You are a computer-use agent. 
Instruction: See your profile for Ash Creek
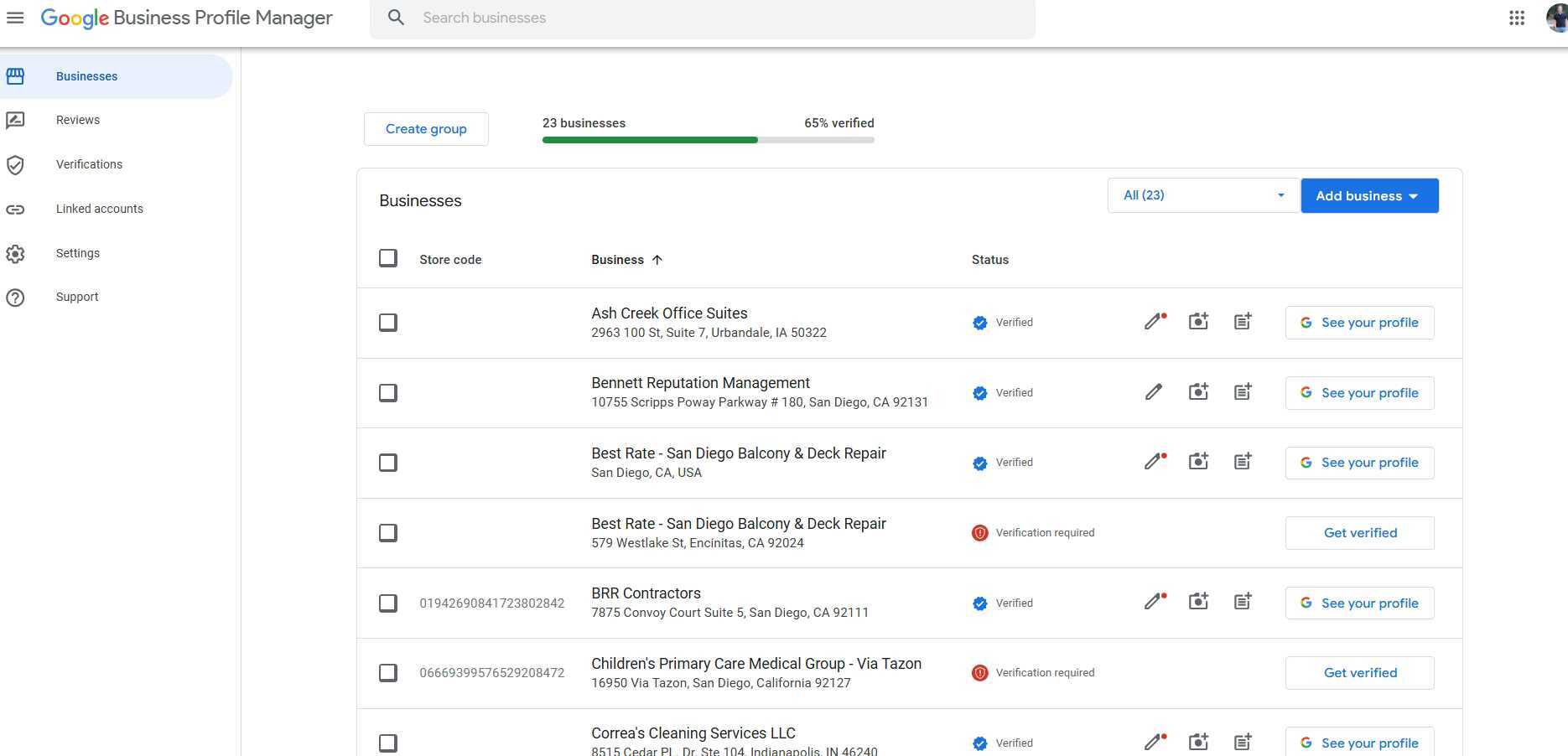[x=1359, y=323]
